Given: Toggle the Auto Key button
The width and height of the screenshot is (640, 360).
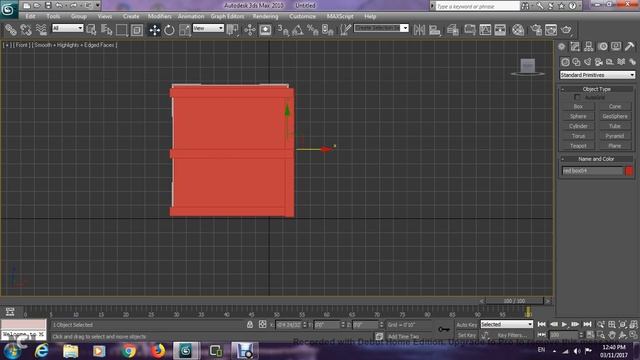Looking at the screenshot, I should pyautogui.click(x=467, y=325).
